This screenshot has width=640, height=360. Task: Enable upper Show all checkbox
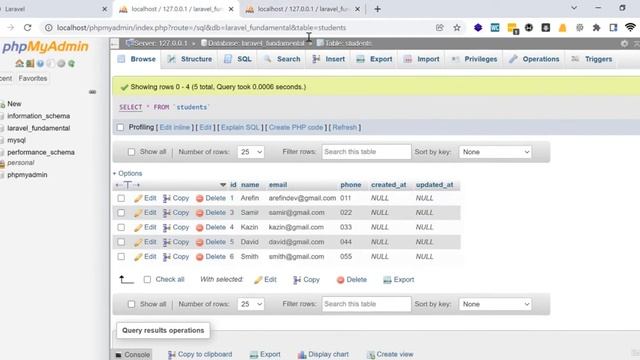tap(131, 152)
